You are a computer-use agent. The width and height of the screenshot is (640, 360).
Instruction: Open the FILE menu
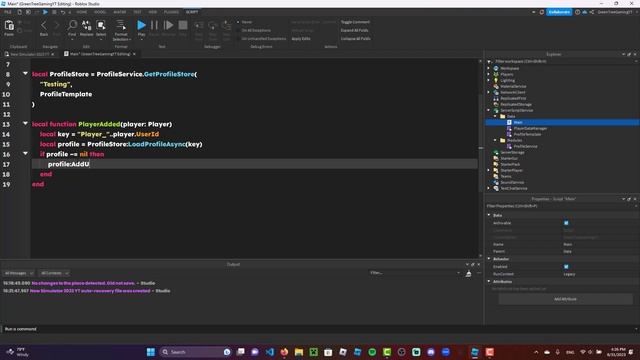click(8, 12)
